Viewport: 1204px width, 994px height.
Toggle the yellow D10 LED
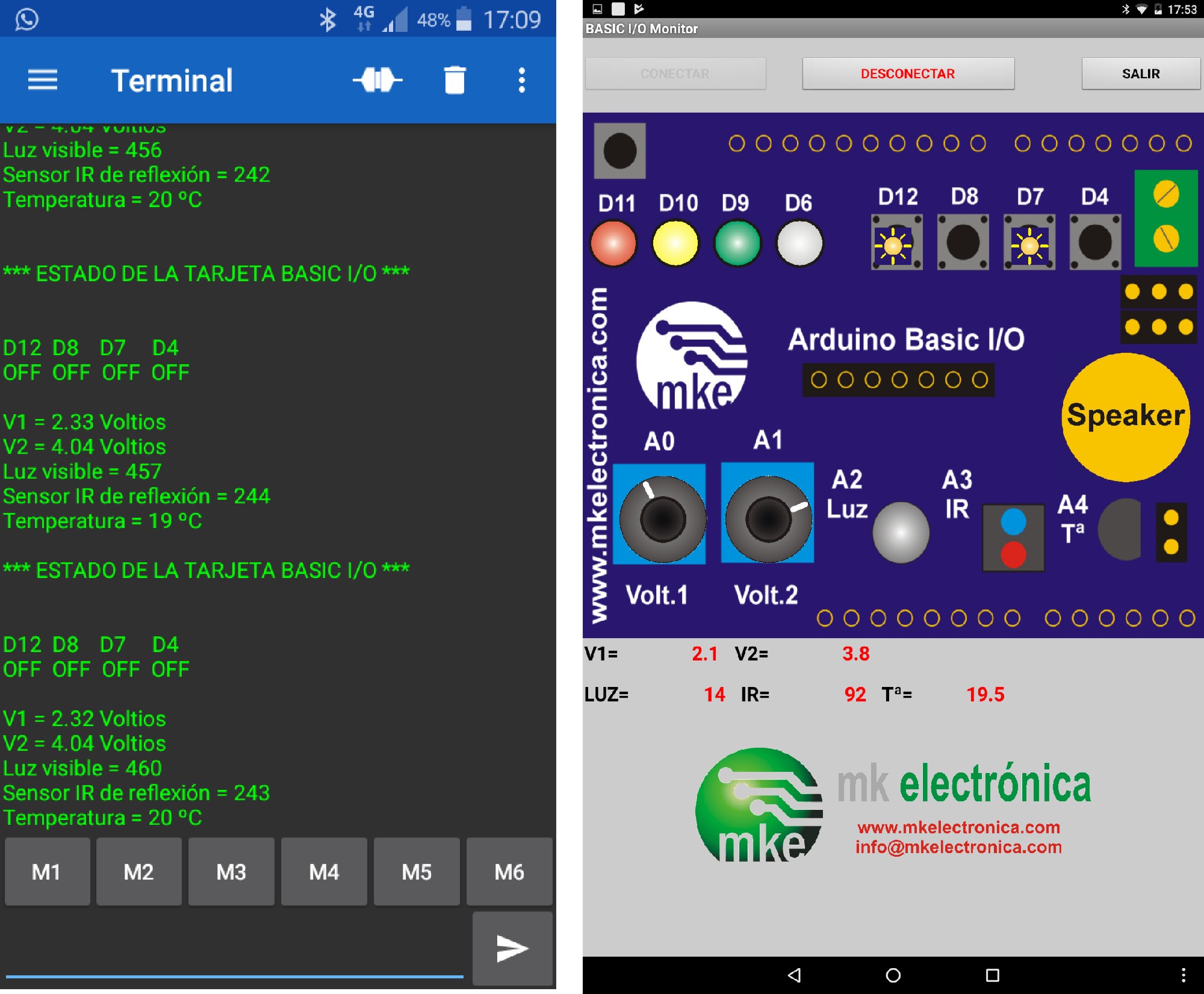coord(675,243)
